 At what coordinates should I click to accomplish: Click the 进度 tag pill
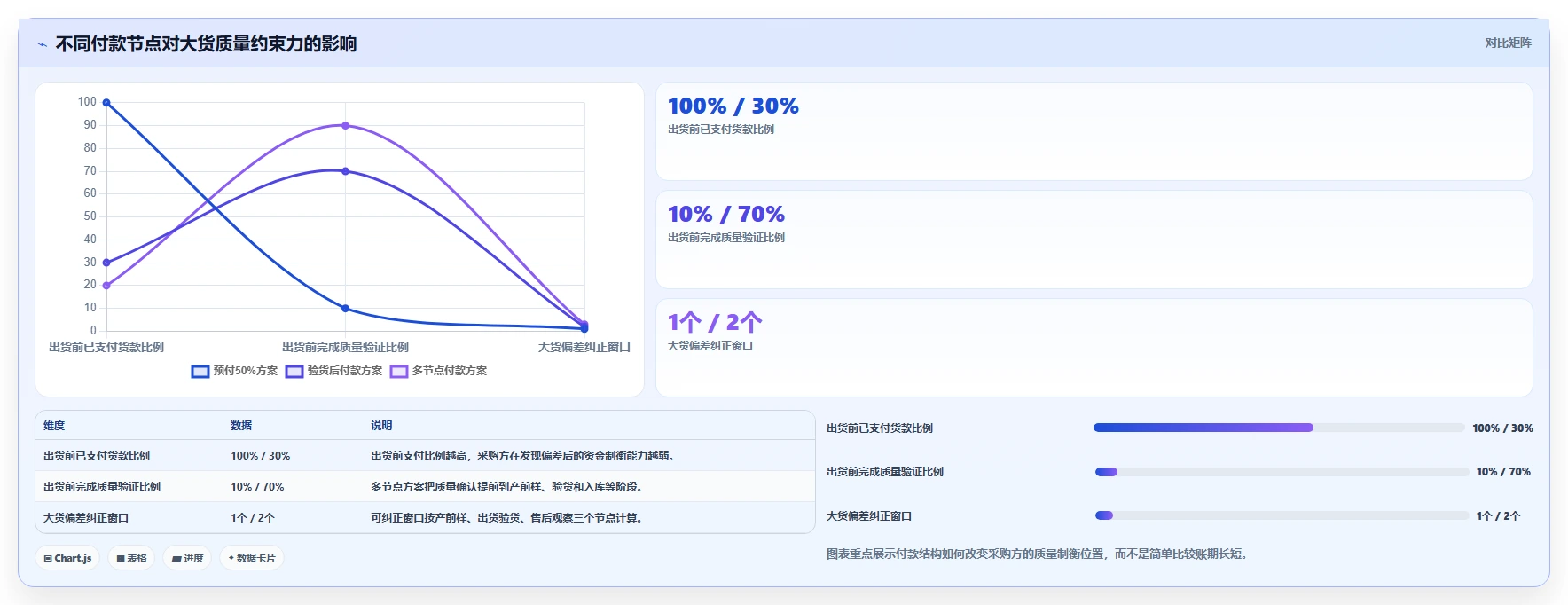[x=187, y=558]
